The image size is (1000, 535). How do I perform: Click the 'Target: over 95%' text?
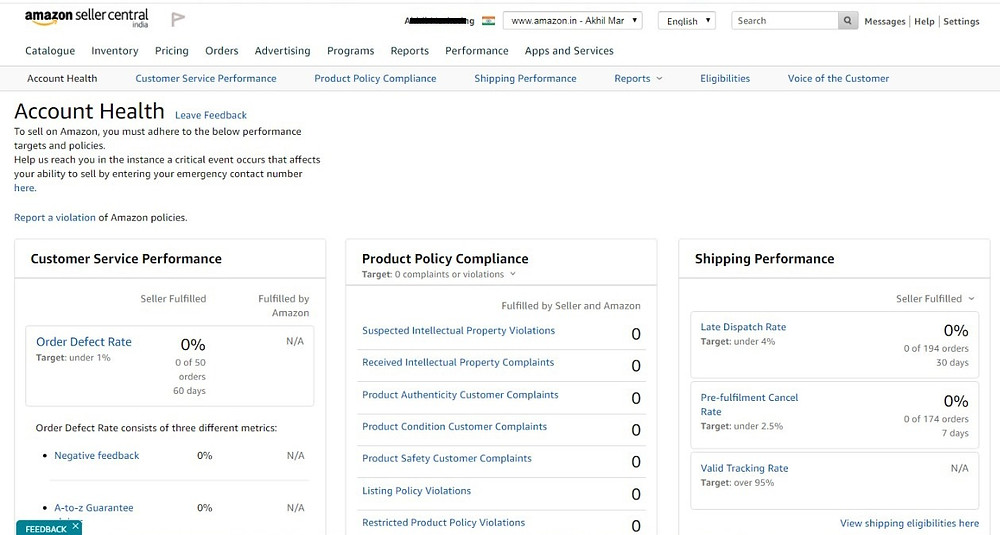click(x=737, y=483)
